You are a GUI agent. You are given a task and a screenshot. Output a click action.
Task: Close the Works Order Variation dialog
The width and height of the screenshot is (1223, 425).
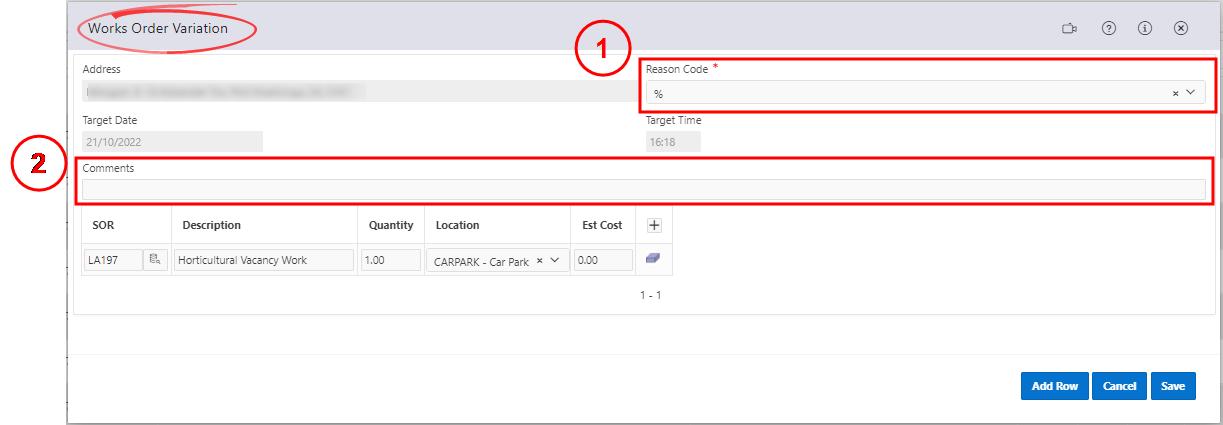point(1180,29)
